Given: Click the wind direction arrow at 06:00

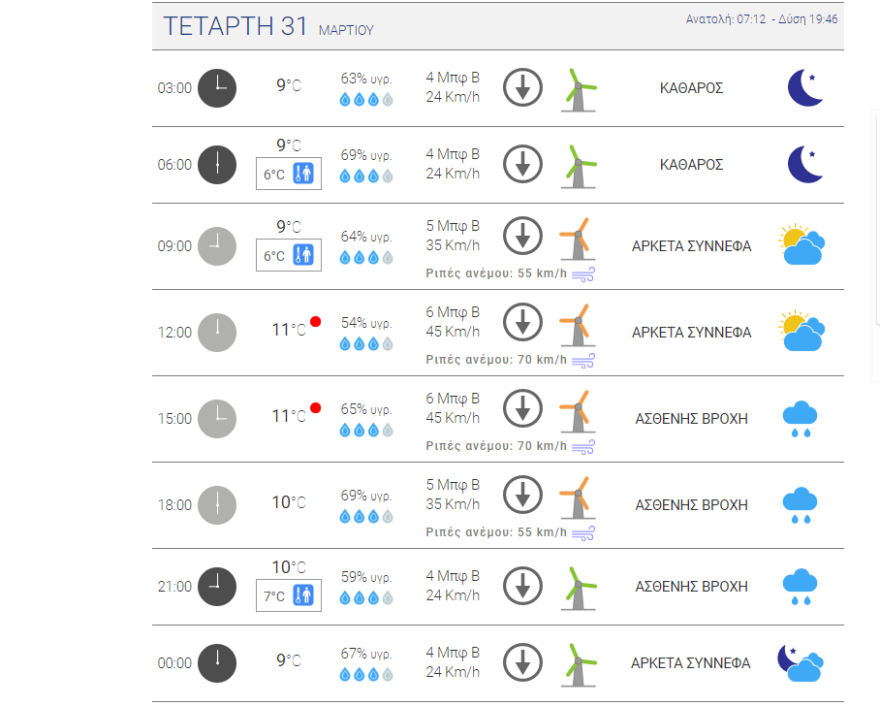Looking at the screenshot, I should point(521,164).
